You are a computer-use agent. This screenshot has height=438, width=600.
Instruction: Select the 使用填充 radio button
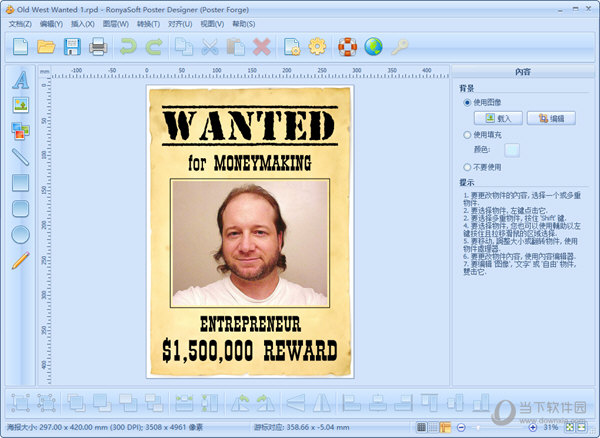click(467, 135)
